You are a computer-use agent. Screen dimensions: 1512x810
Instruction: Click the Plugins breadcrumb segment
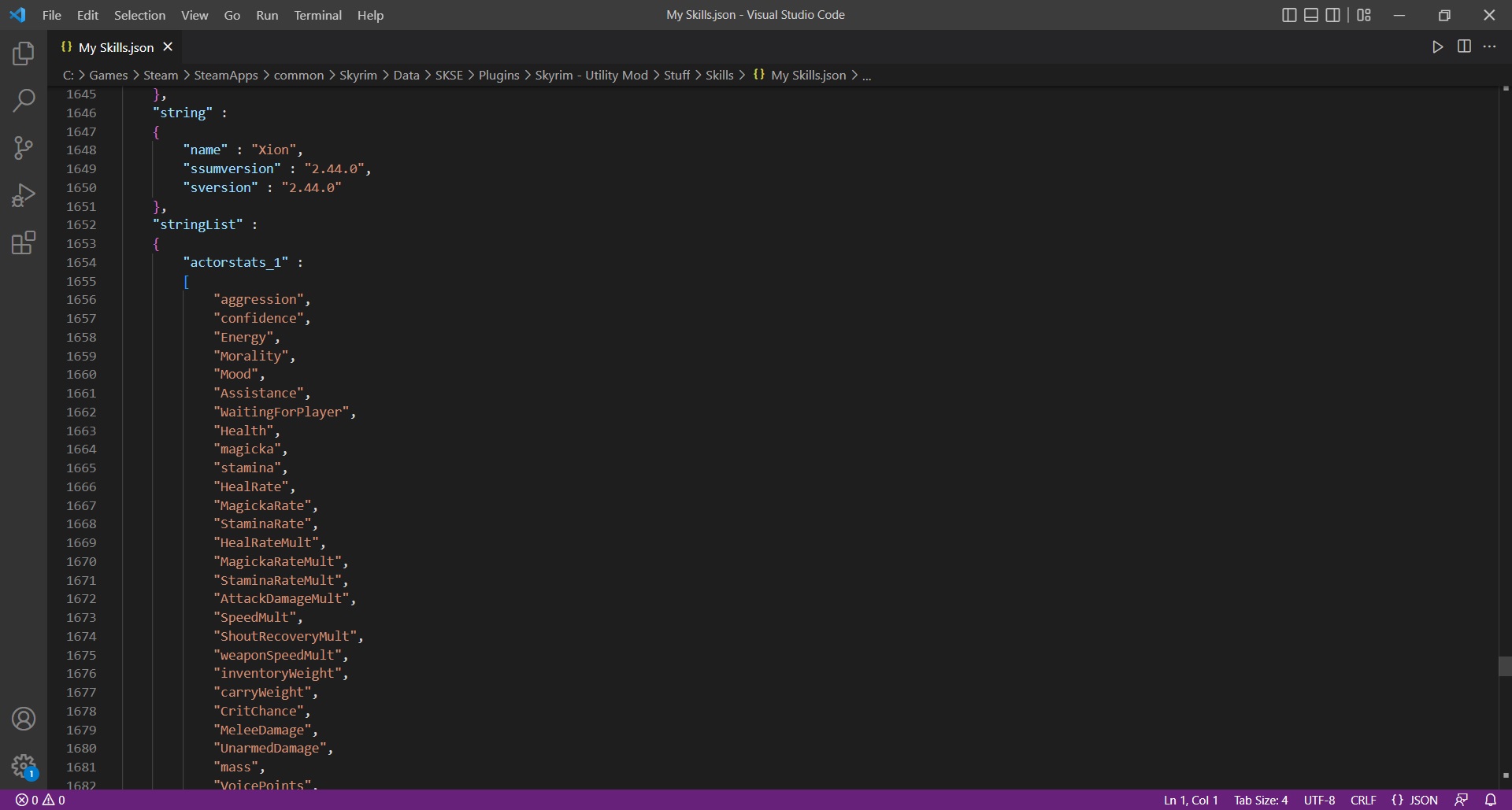click(x=498, y=75)
